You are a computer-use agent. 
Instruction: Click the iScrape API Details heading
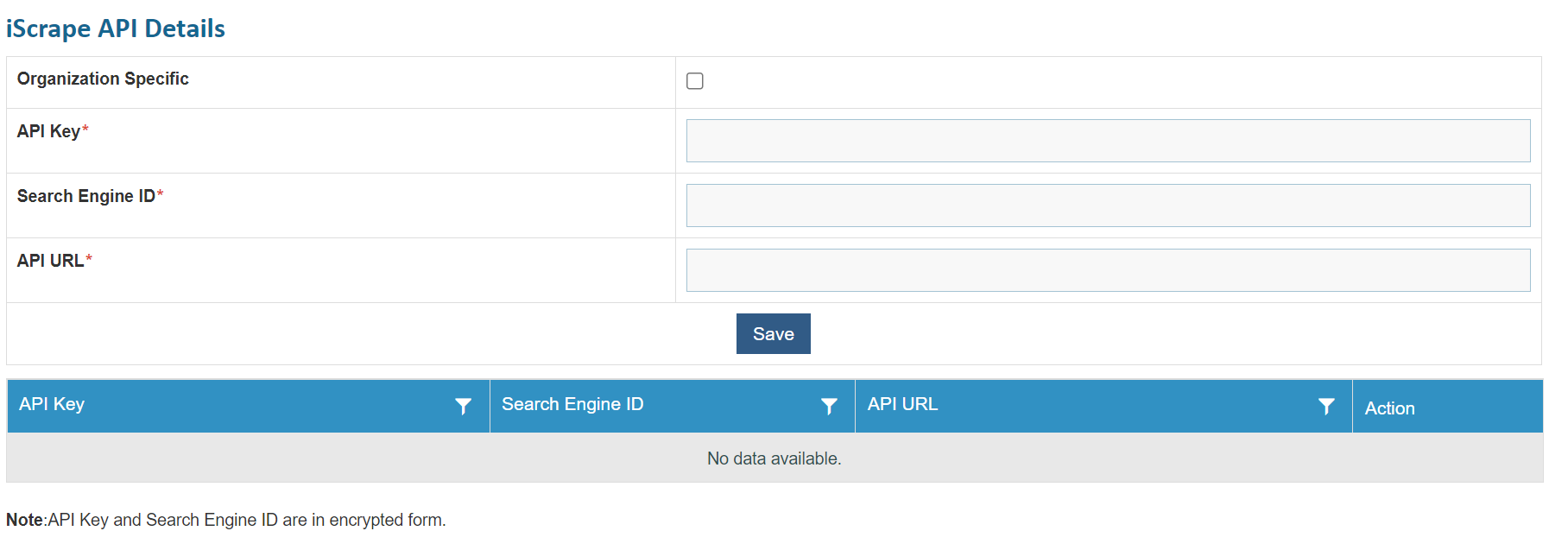click(116, 28)
